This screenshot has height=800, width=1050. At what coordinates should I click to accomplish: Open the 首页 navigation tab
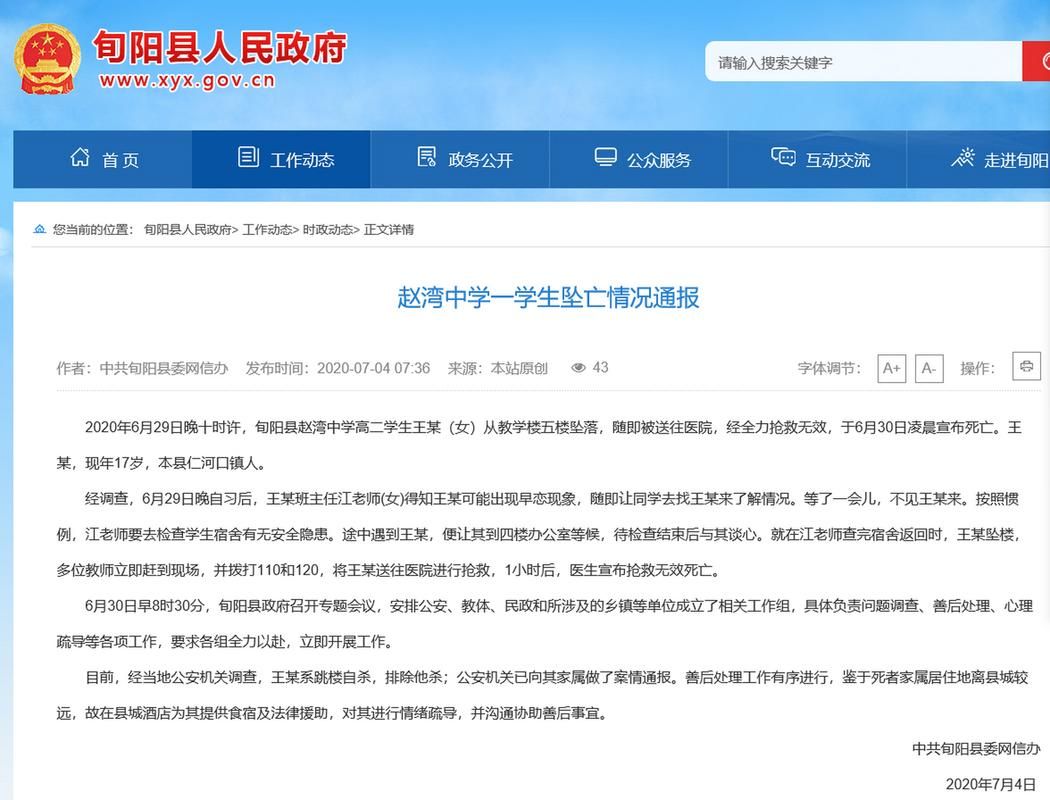pyautogui.click(x=102, y=159)
